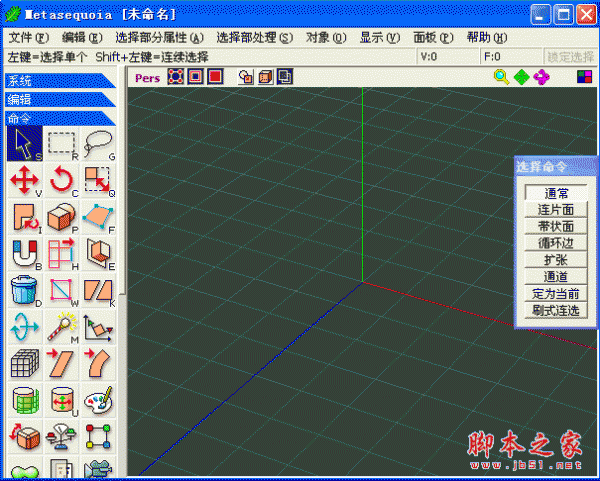
Task: Toggle solid face display in viewport toolbar
Action: pyautogui.click(x=215, y=77)
